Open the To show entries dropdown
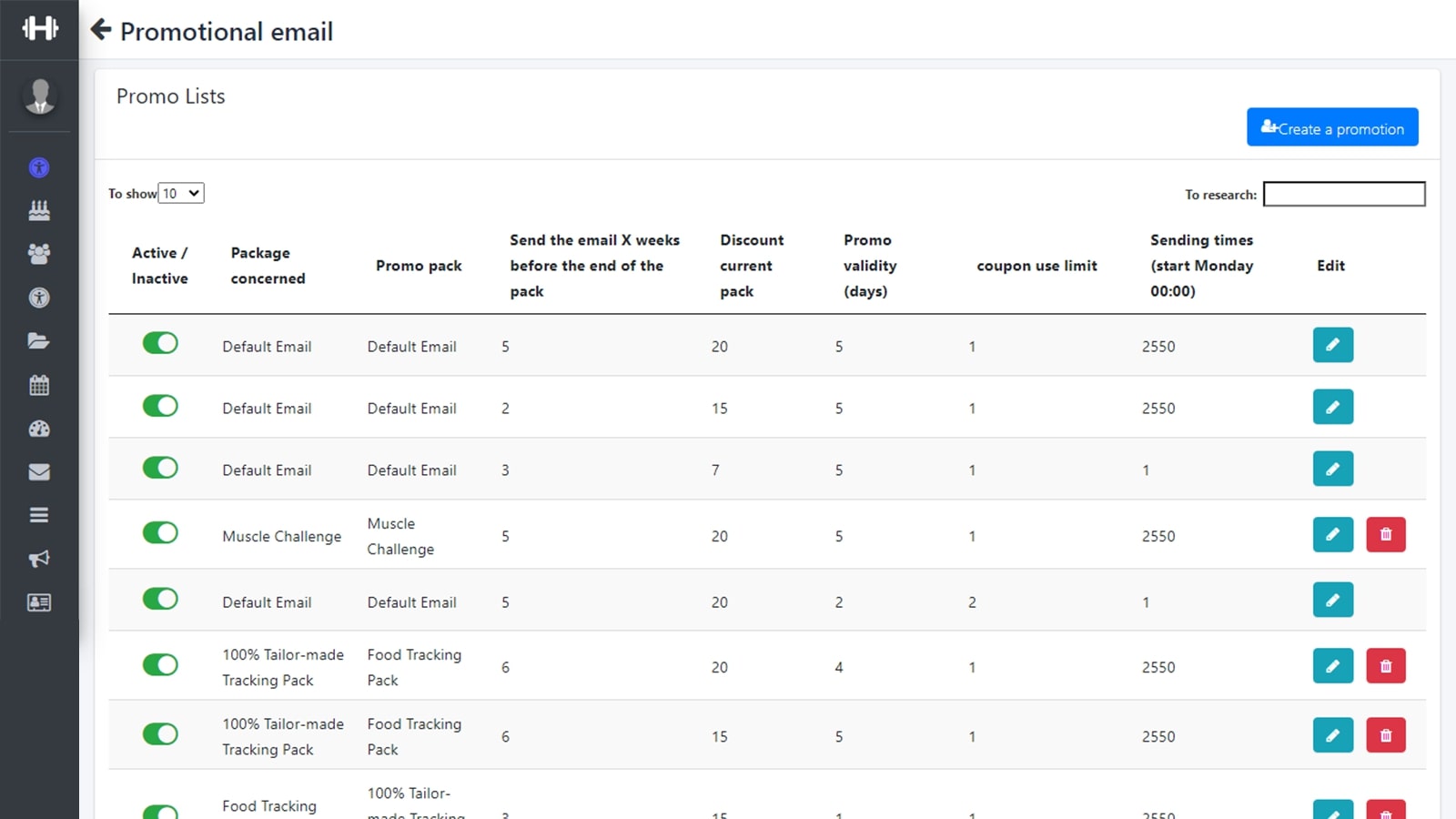This screenshot has height=819, width=1456. pyautogui.click(x=181, y=193)
